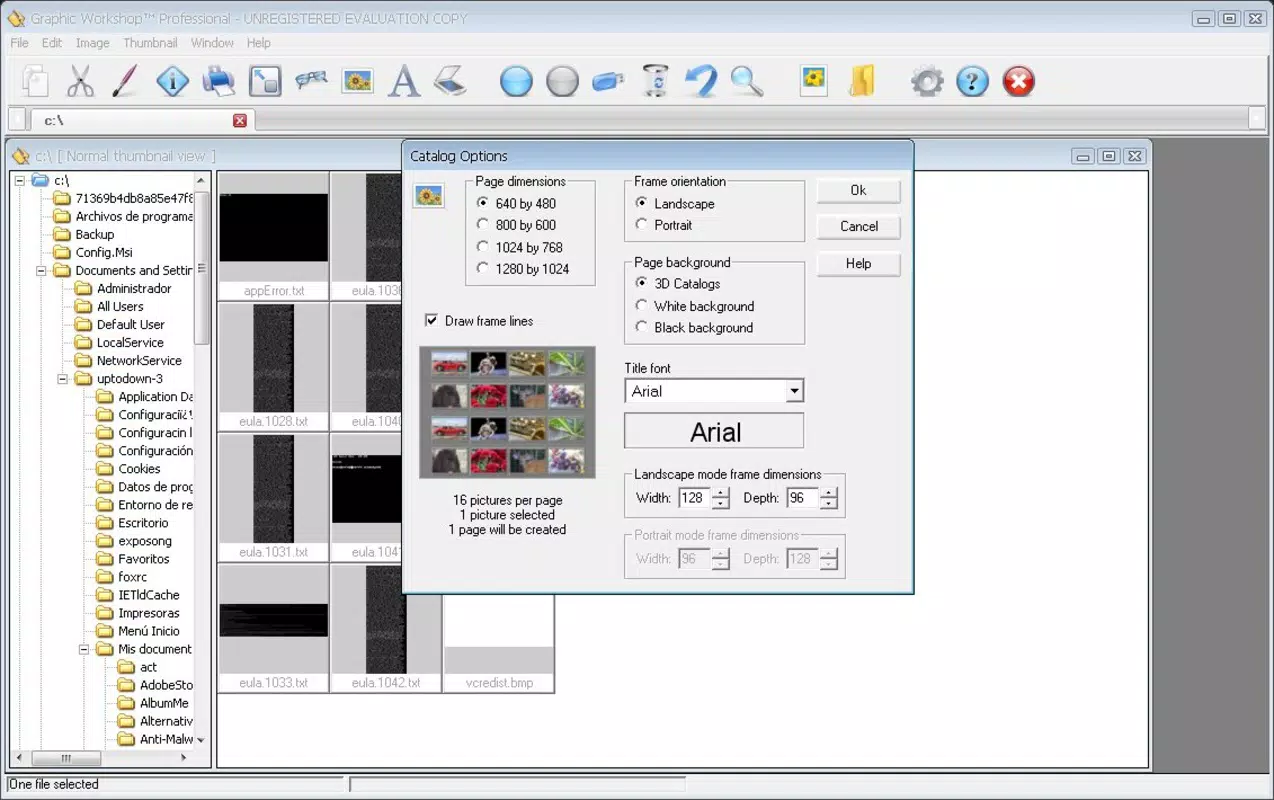Click the recycle bin delete icon

[x=655, y=81]
